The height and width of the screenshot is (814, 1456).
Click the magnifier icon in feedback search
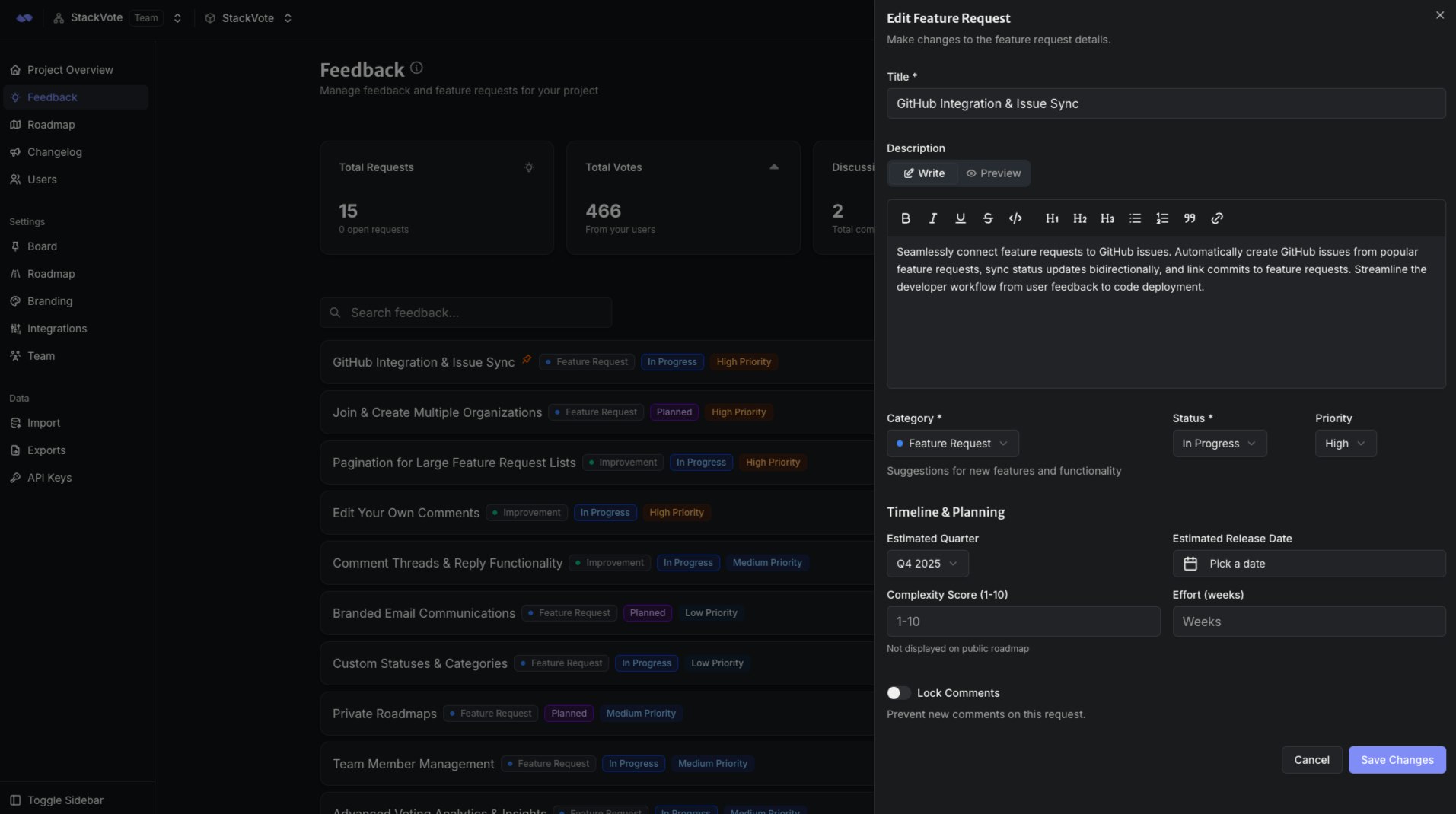click(335, 313)
